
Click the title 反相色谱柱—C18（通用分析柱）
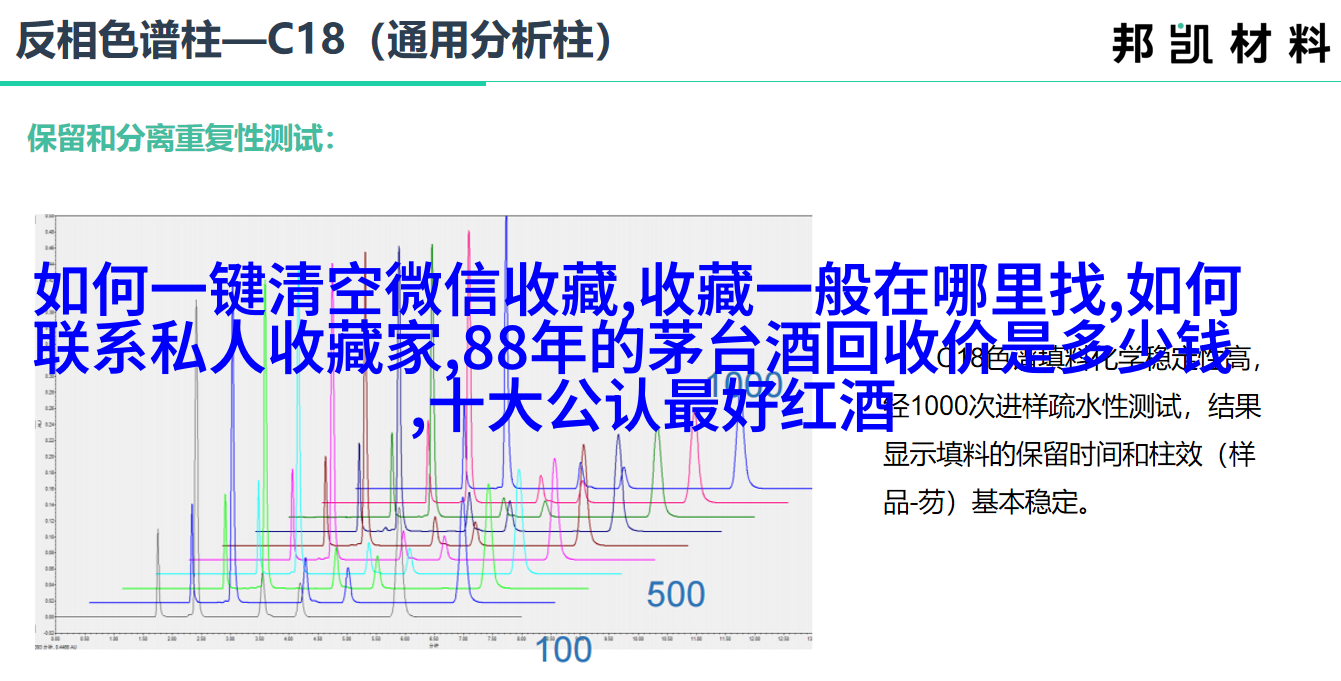click(x=316, y=41)
